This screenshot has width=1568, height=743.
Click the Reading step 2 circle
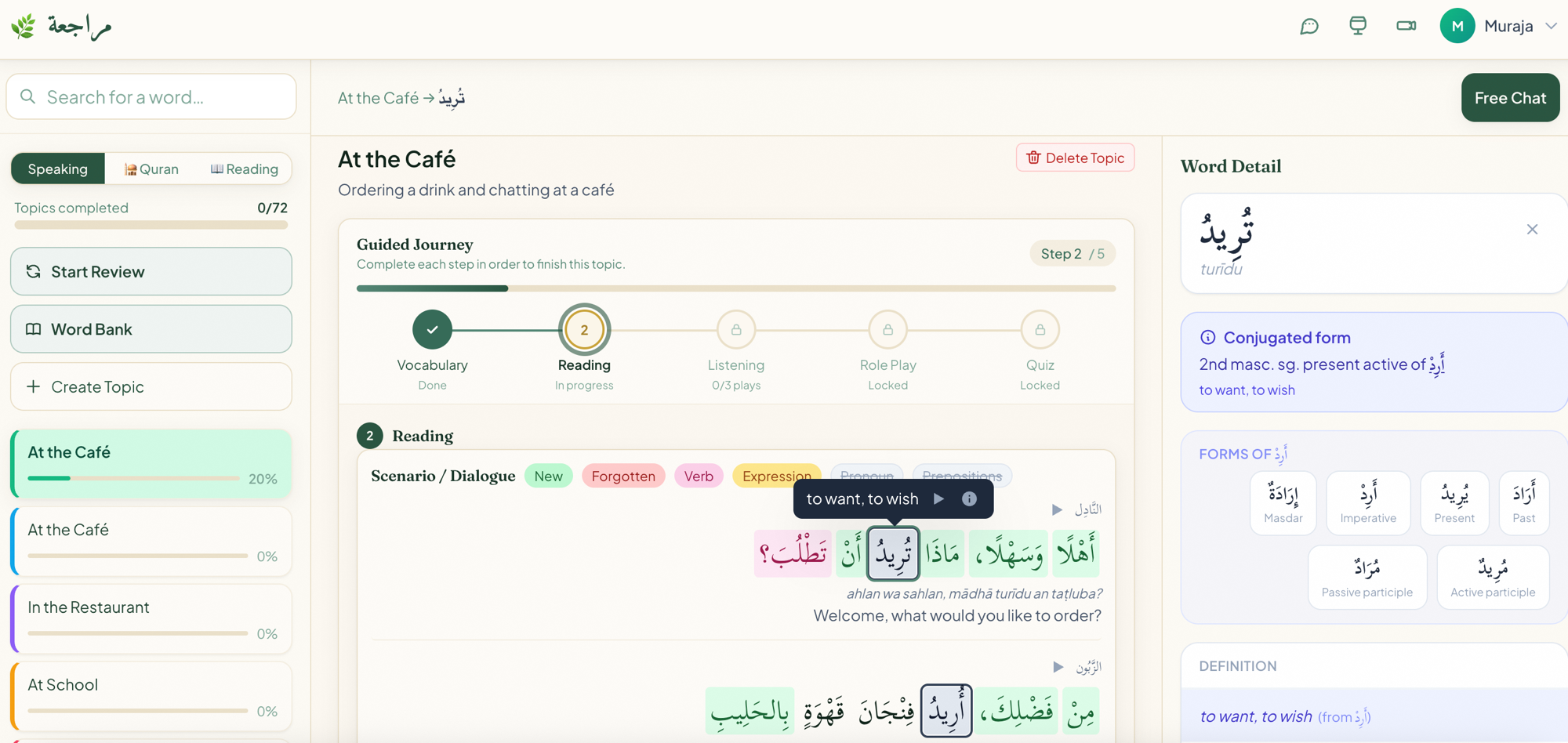(584, 330)
